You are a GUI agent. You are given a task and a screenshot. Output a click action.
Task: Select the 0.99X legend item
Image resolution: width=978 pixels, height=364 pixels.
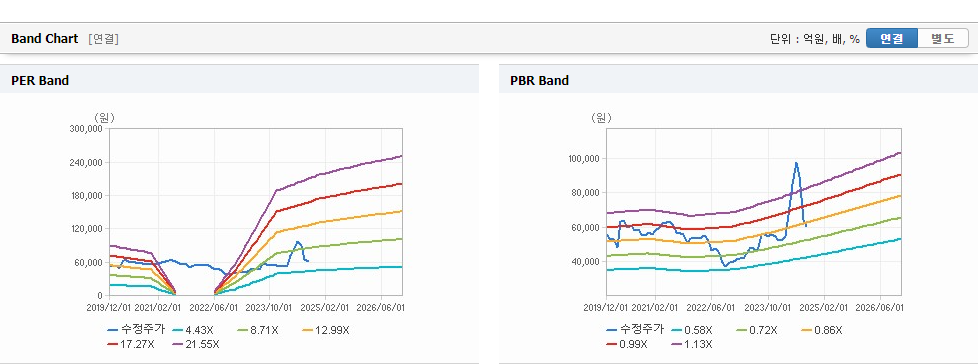pyautogui.click(x=628, y=344)
